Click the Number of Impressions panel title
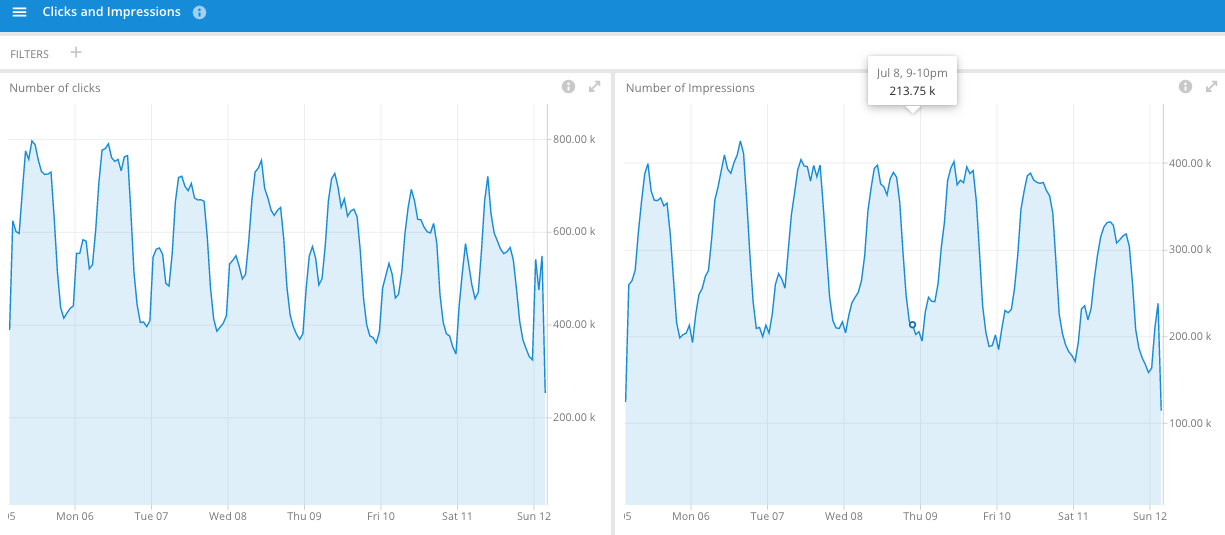 (x=690, y=88)
